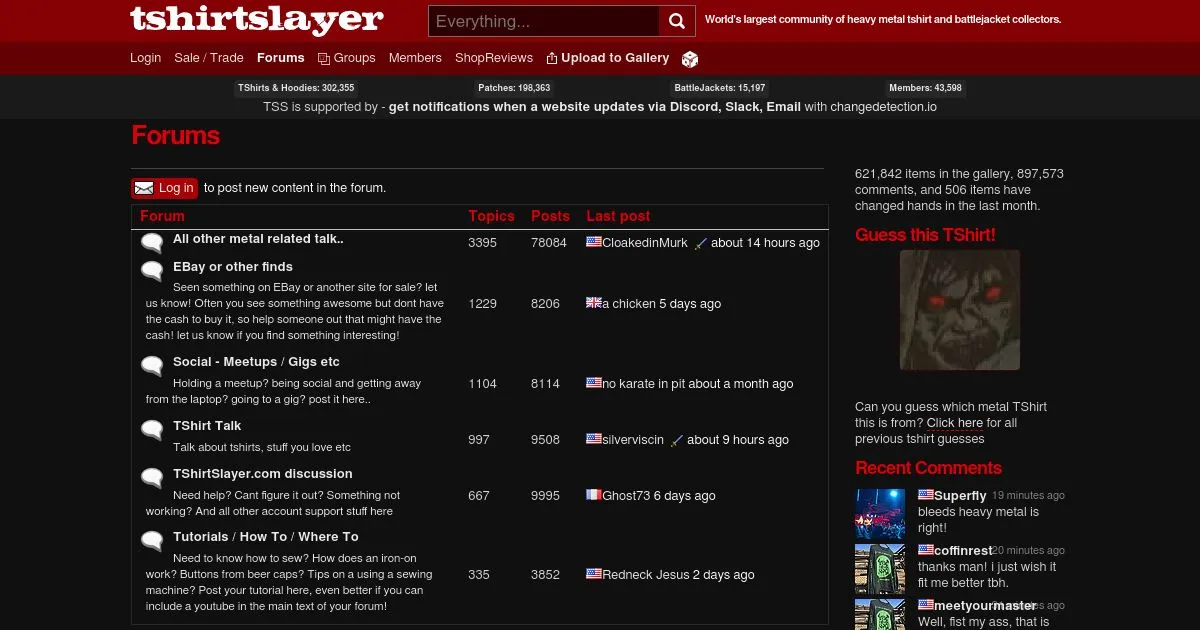Follow the changedetection.io notifications link
The width and height of the screenshot is (1200, 630).
point(594,107)
